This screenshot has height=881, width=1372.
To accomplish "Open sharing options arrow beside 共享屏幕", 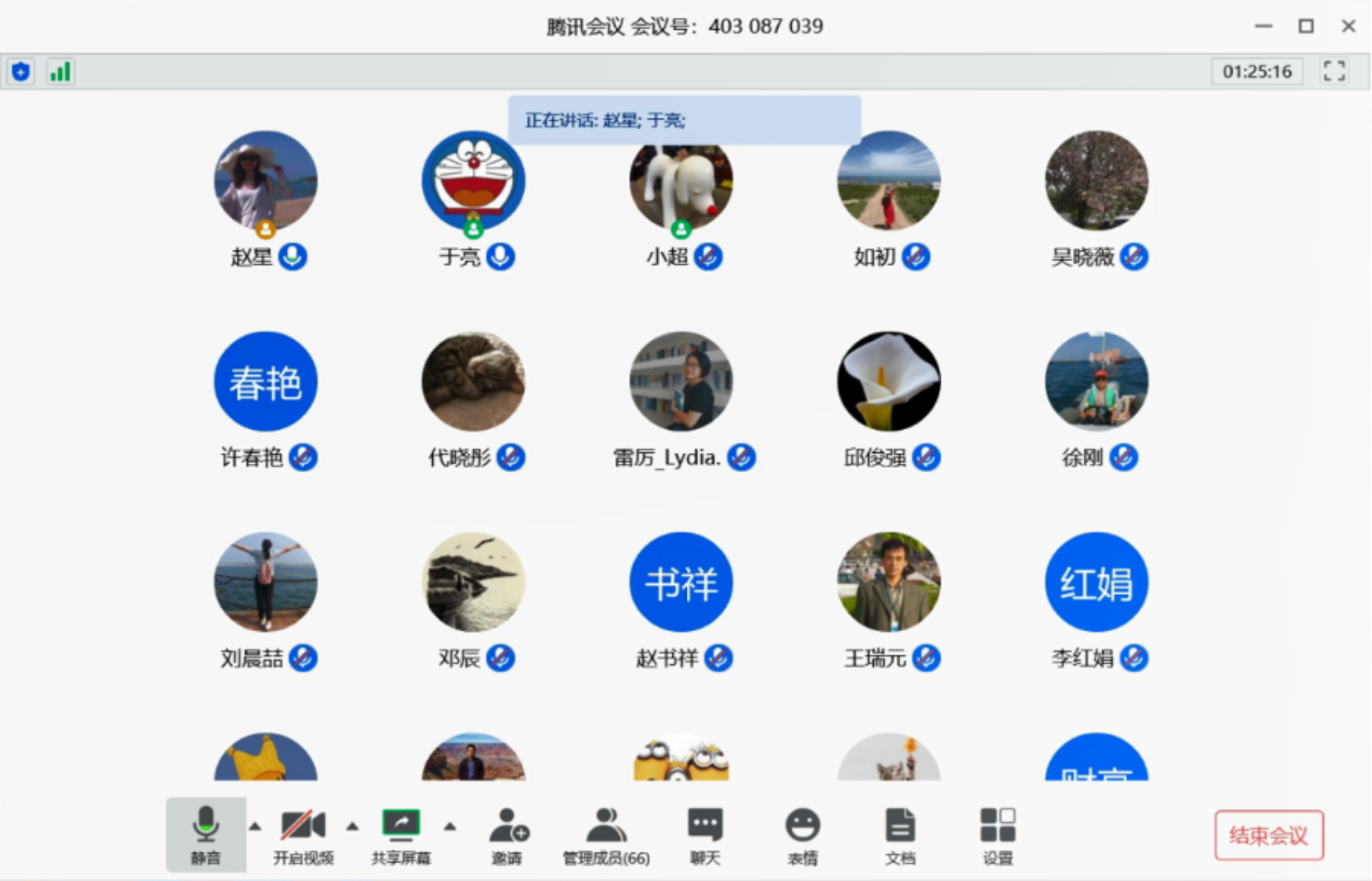I will (451, 825).
